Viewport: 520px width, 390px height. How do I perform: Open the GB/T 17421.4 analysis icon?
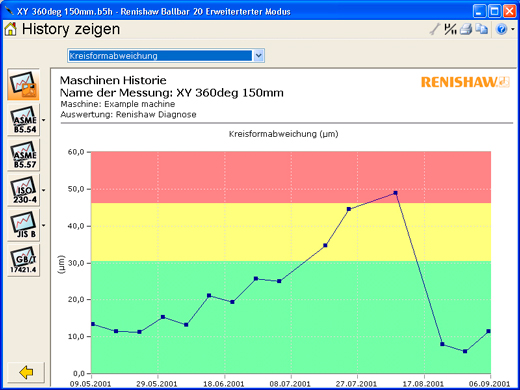click(24, 260)
